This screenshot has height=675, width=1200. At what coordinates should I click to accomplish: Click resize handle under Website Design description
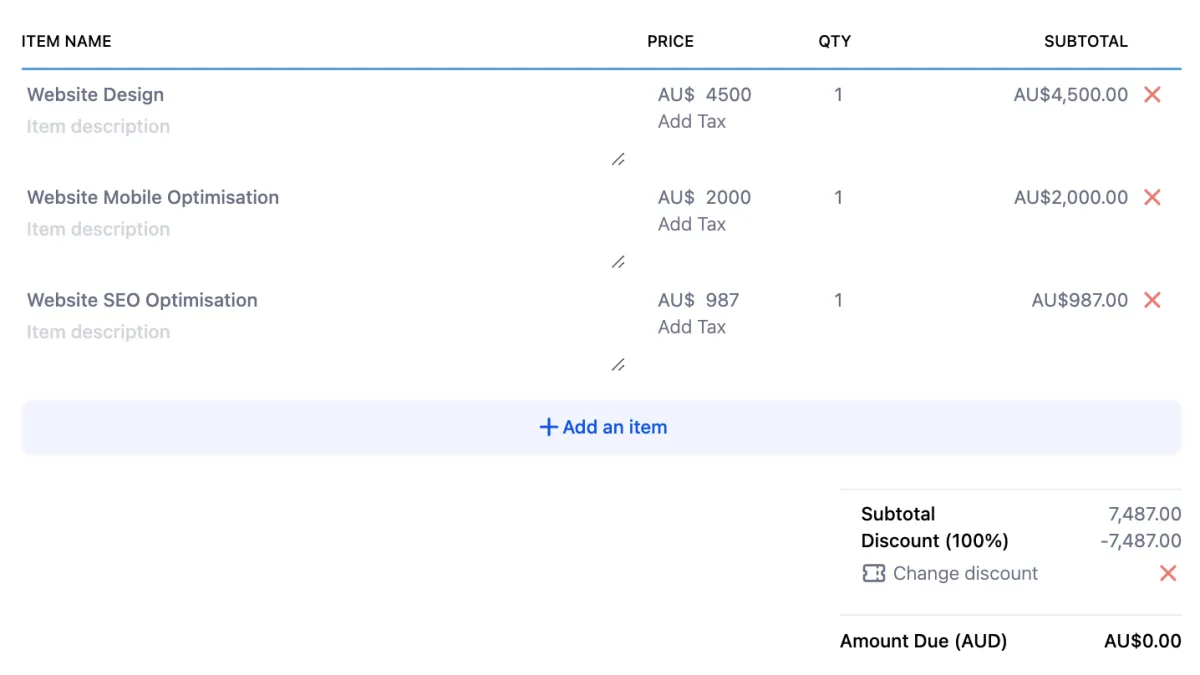click(x=618, y=160)
